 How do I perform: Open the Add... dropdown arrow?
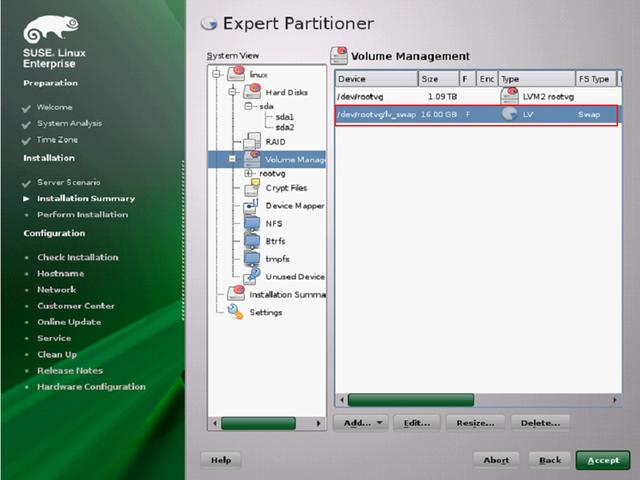(x=380, y=422)
